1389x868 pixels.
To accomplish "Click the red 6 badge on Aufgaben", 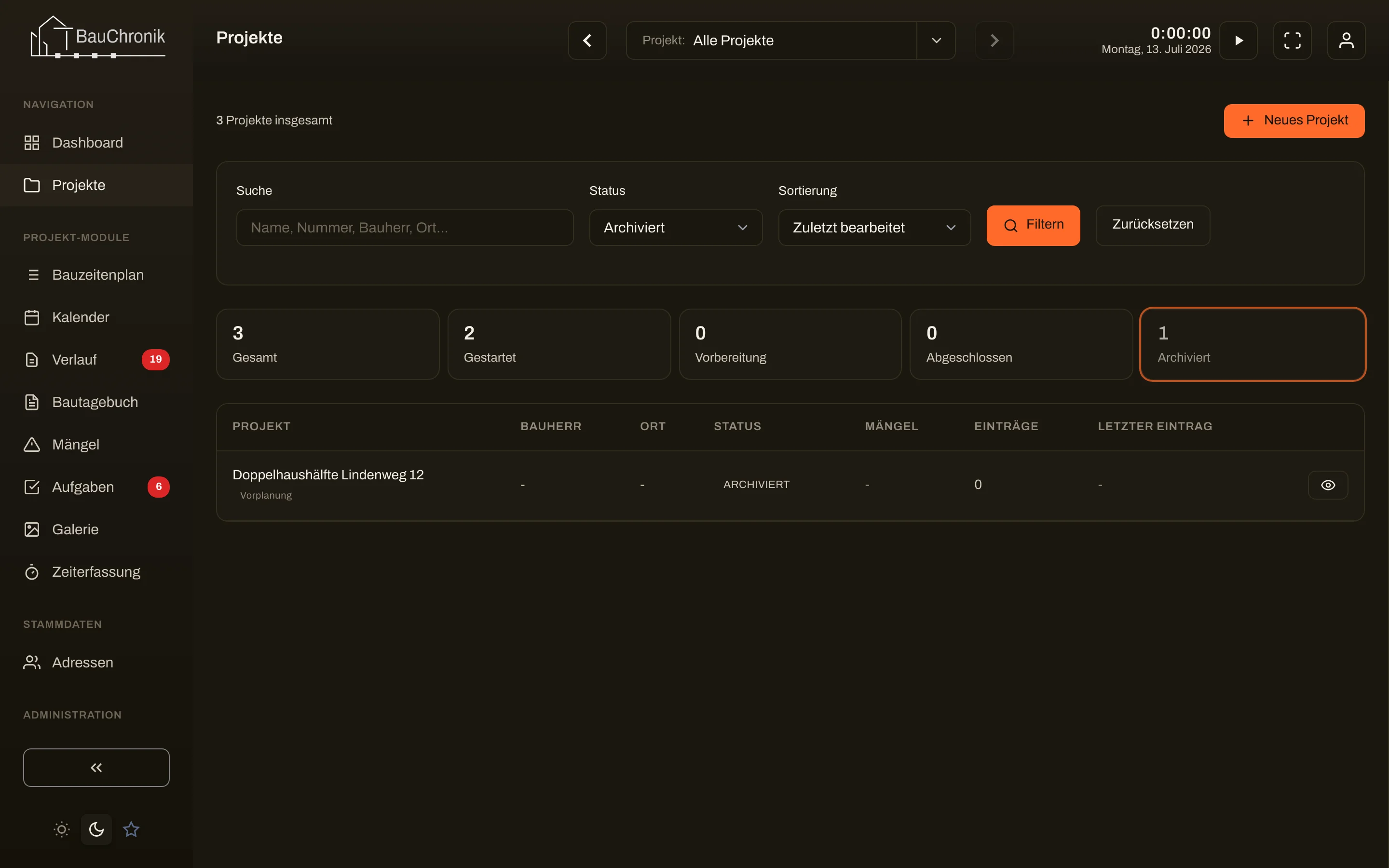I will [158, 487].
